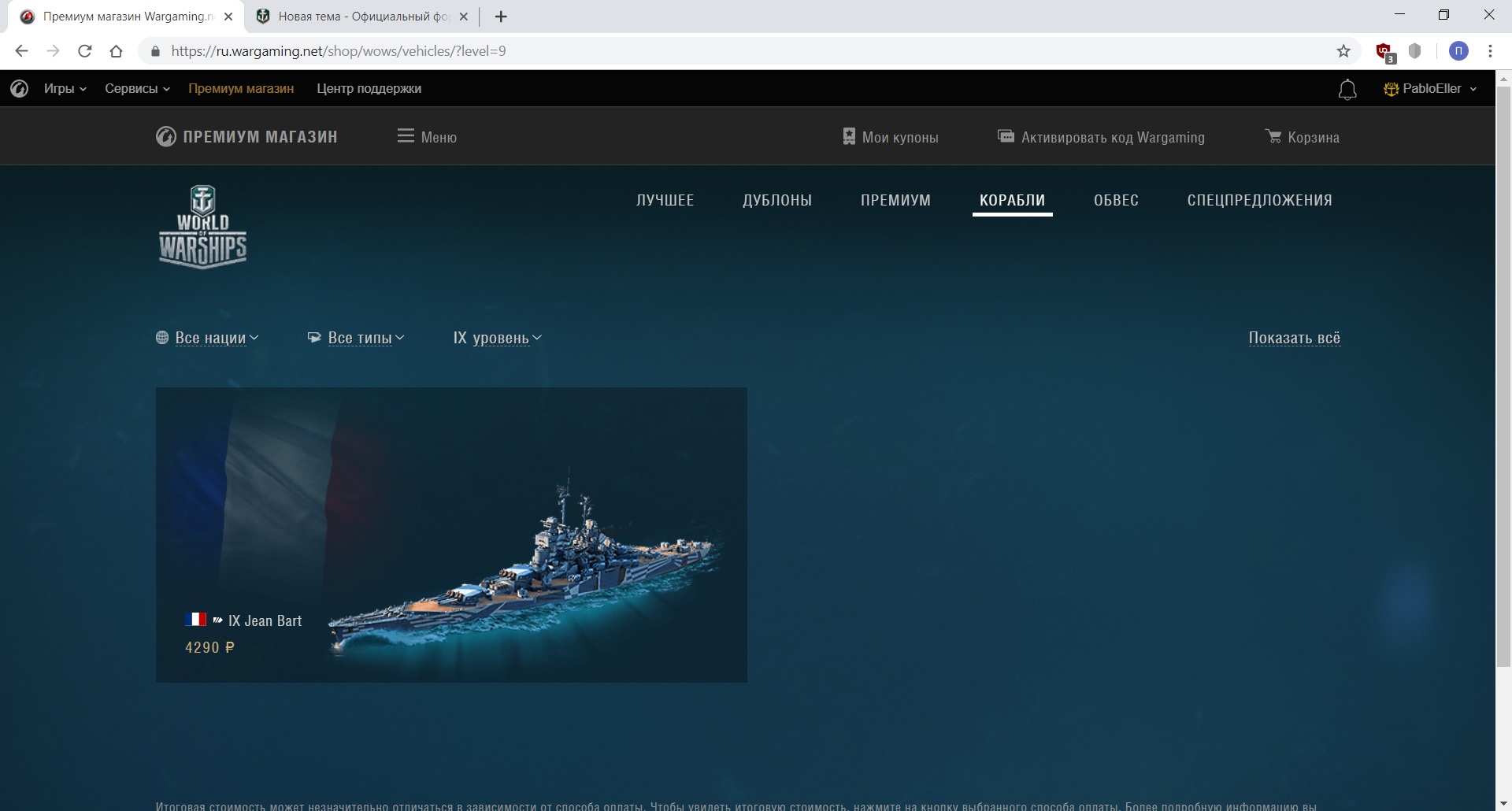Switch to the ОБВЕС tab

point(1116,200)
